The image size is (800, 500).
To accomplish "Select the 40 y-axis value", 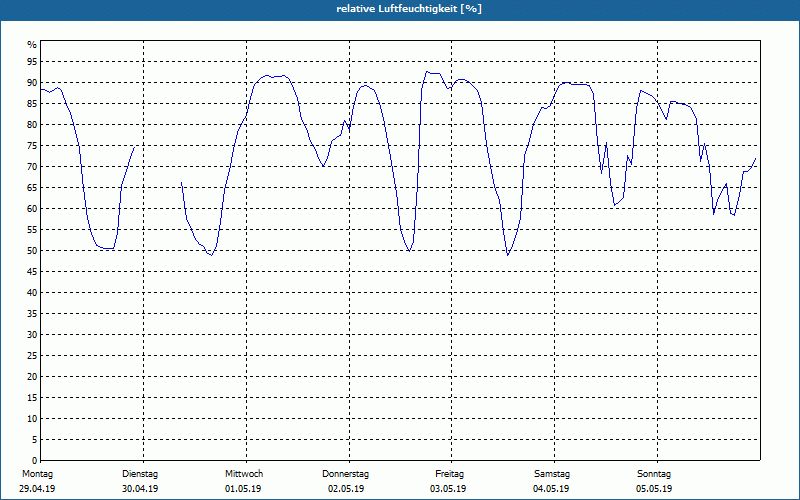I will [32, 293].
